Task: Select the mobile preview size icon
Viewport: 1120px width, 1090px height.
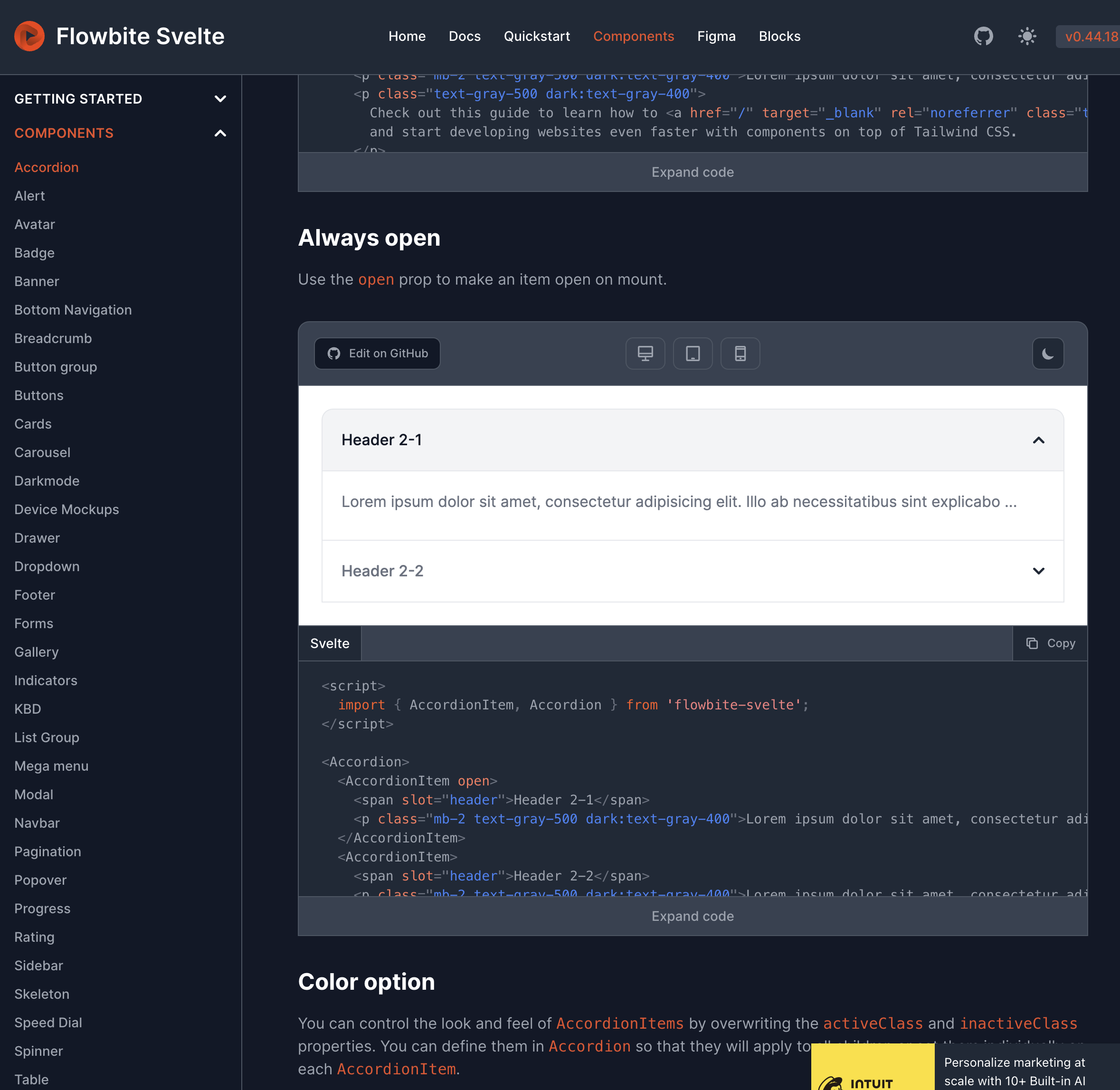Action: [x=740, y=353]
